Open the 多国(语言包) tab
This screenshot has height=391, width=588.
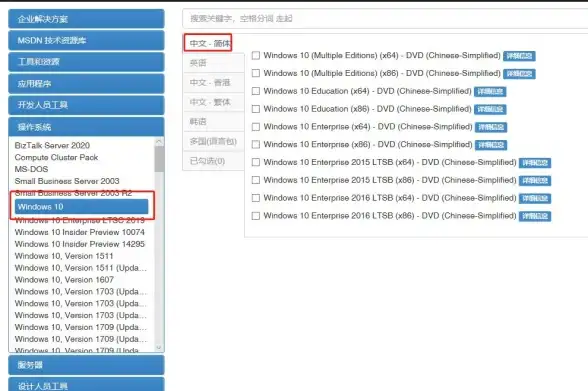click(213, 141)
